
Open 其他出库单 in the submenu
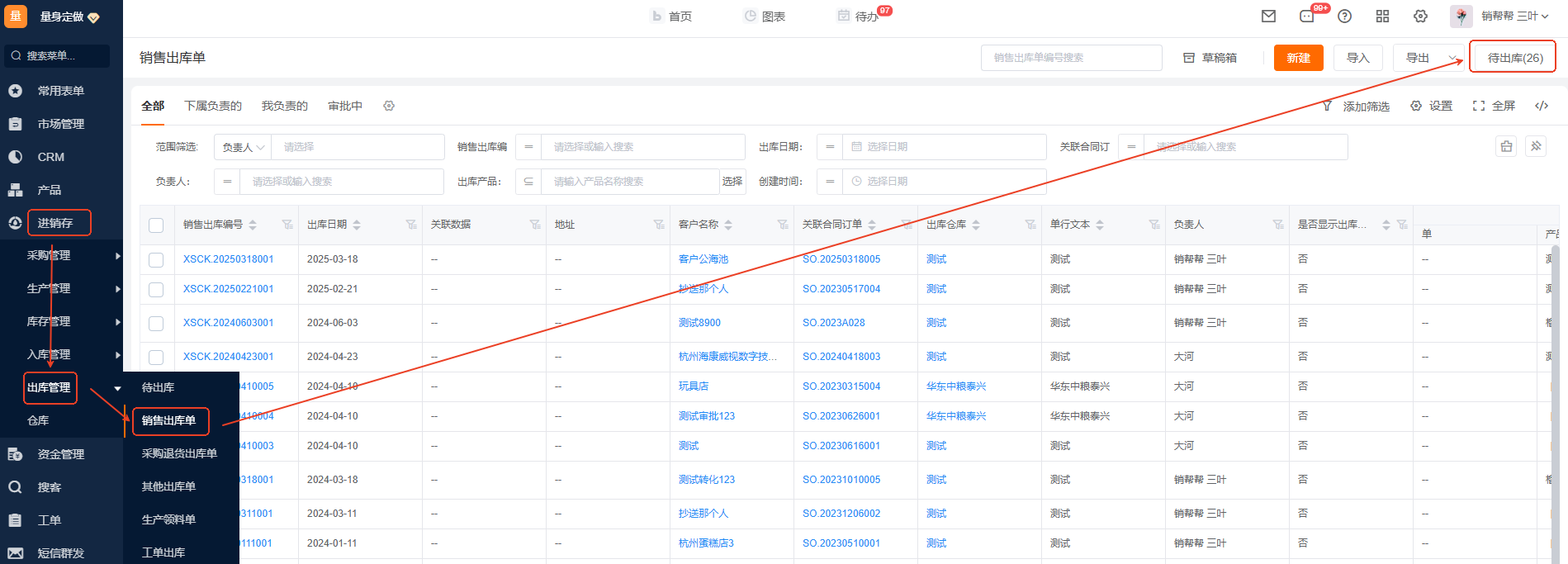168,486
